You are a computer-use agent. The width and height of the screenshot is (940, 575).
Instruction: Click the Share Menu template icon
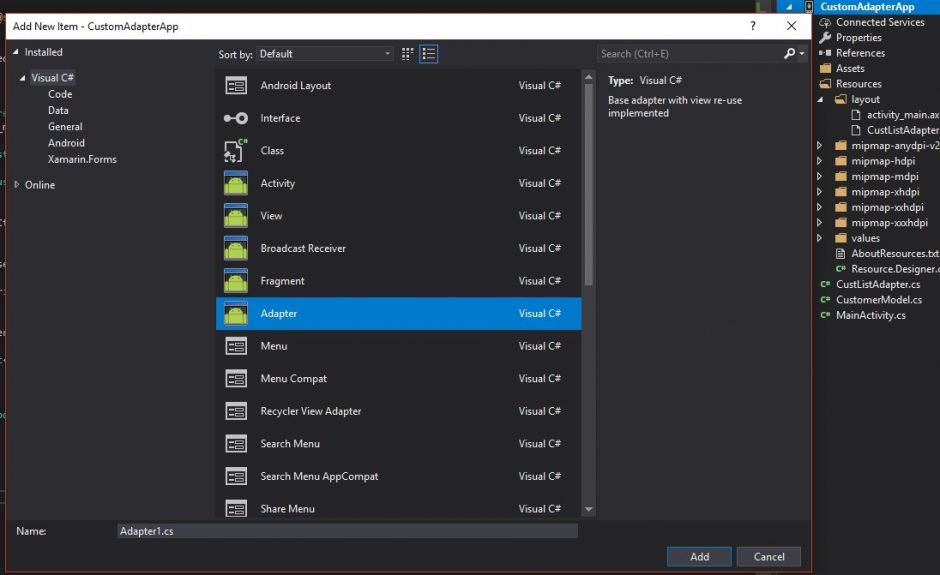tap(236, 508)
